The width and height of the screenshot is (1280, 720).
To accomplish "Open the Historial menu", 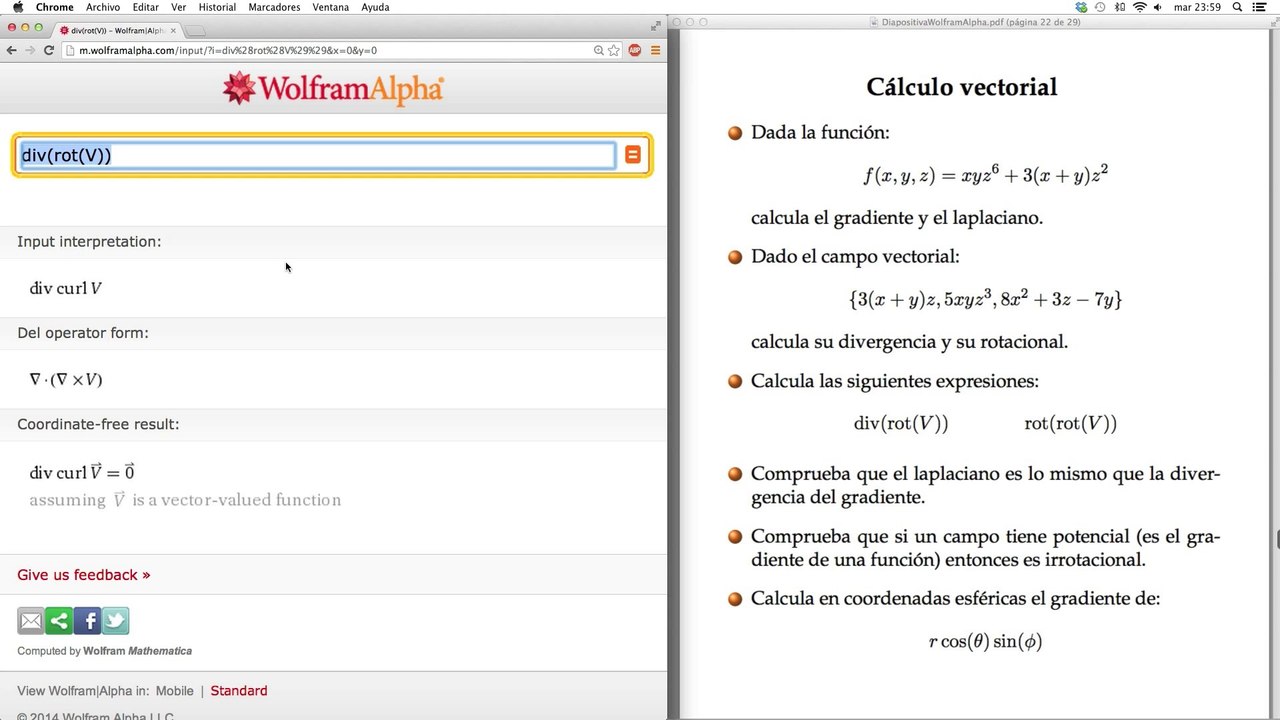I will click(x=217, y=7).
